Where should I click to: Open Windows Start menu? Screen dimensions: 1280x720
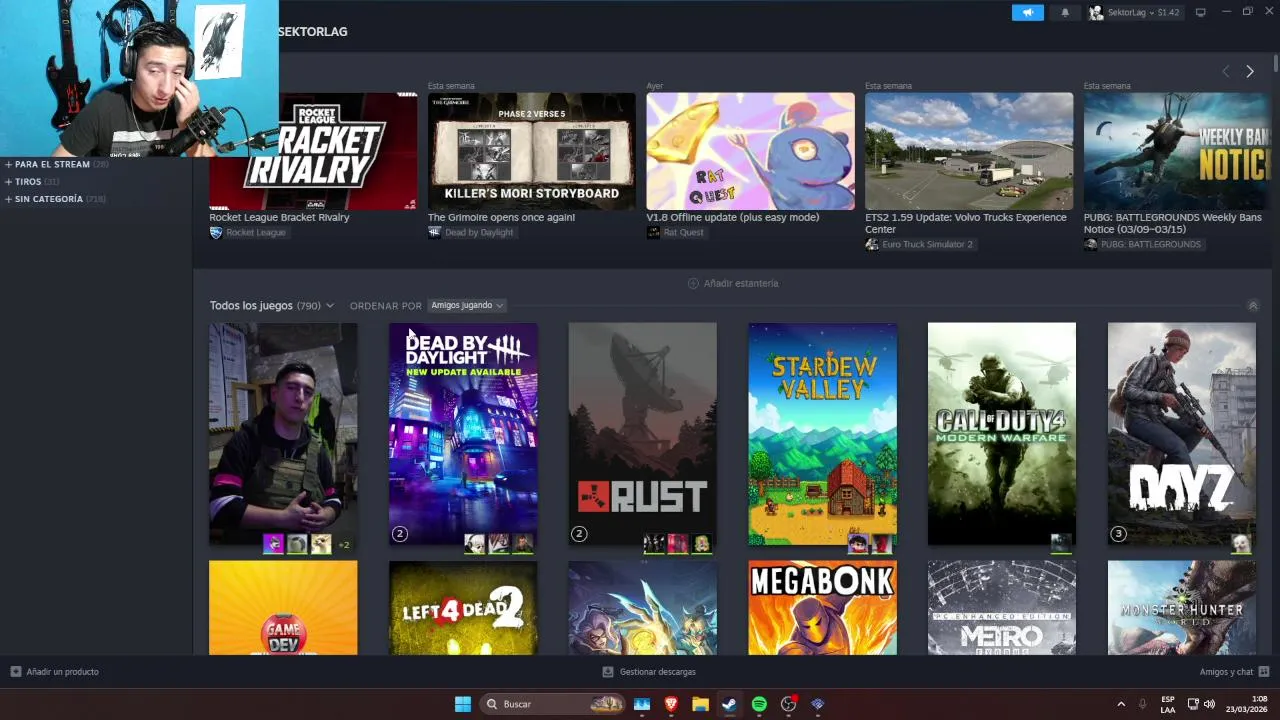click(462, 704)
